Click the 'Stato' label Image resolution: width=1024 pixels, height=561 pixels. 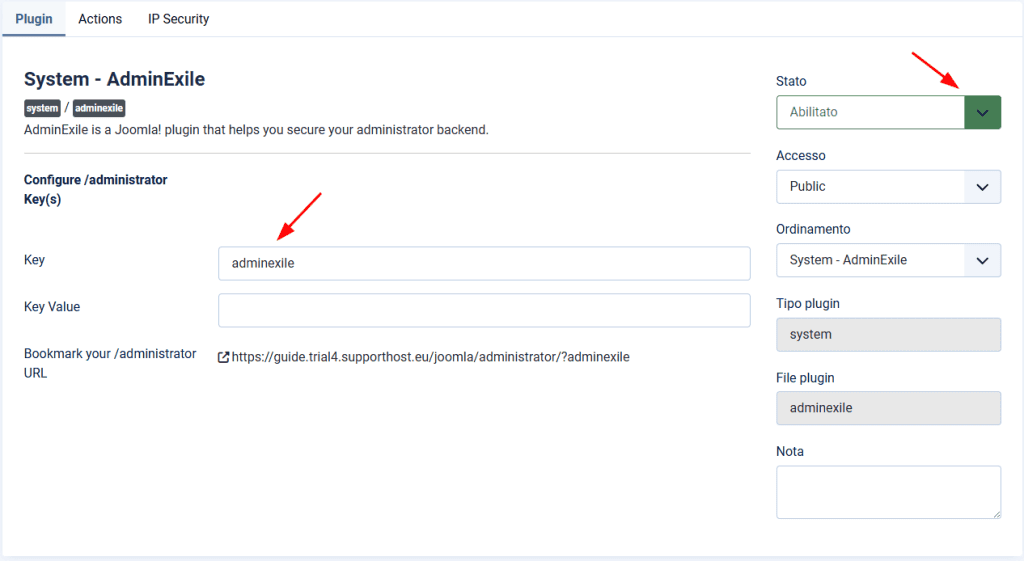coord(791,81)
